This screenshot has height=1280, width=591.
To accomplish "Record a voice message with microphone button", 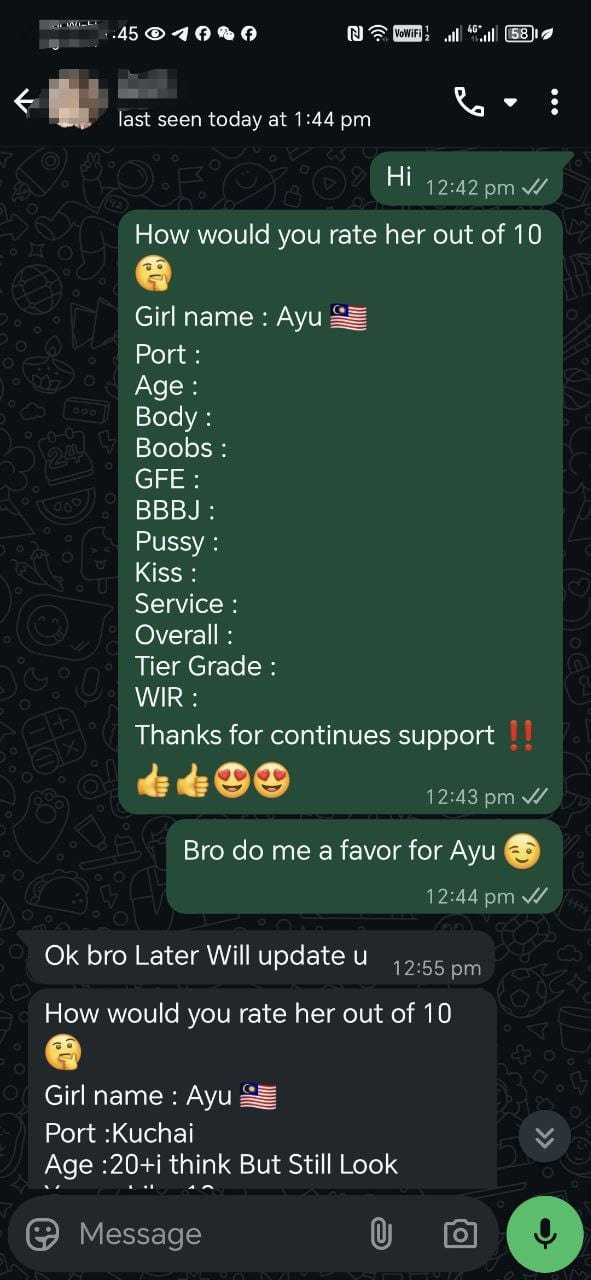I will tap(545, 1234).
